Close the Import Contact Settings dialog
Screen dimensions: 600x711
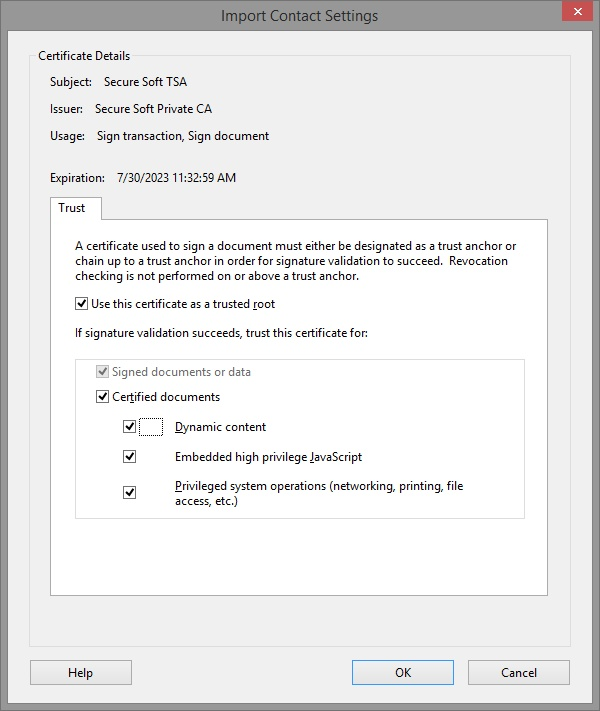[x=577, y=11]
